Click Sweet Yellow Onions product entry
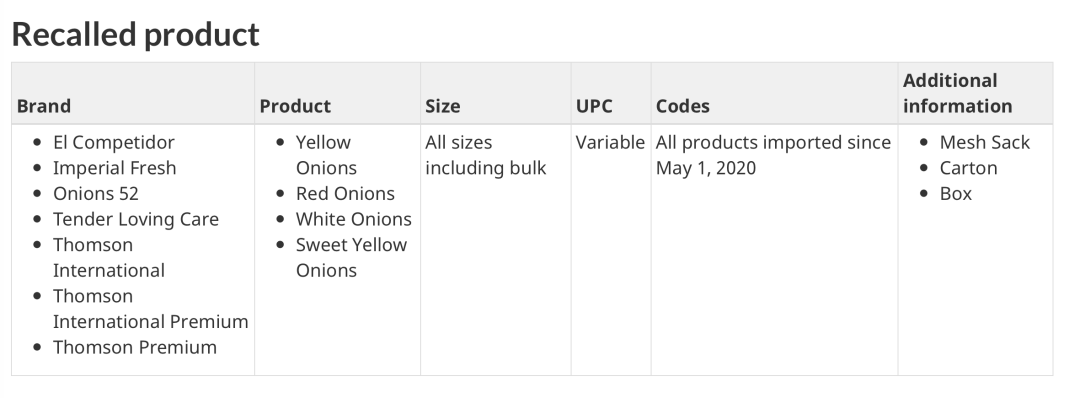This screenshot has height=398, width=1080. point(351,258)
